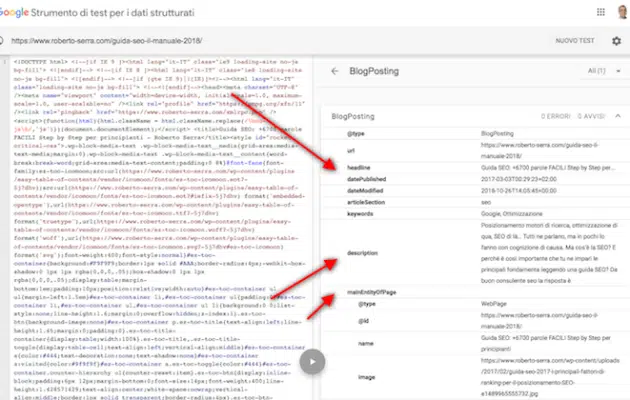This screenshot has height=400, width=630.
Task: Click the Google logo
Action: click(14, 12)
